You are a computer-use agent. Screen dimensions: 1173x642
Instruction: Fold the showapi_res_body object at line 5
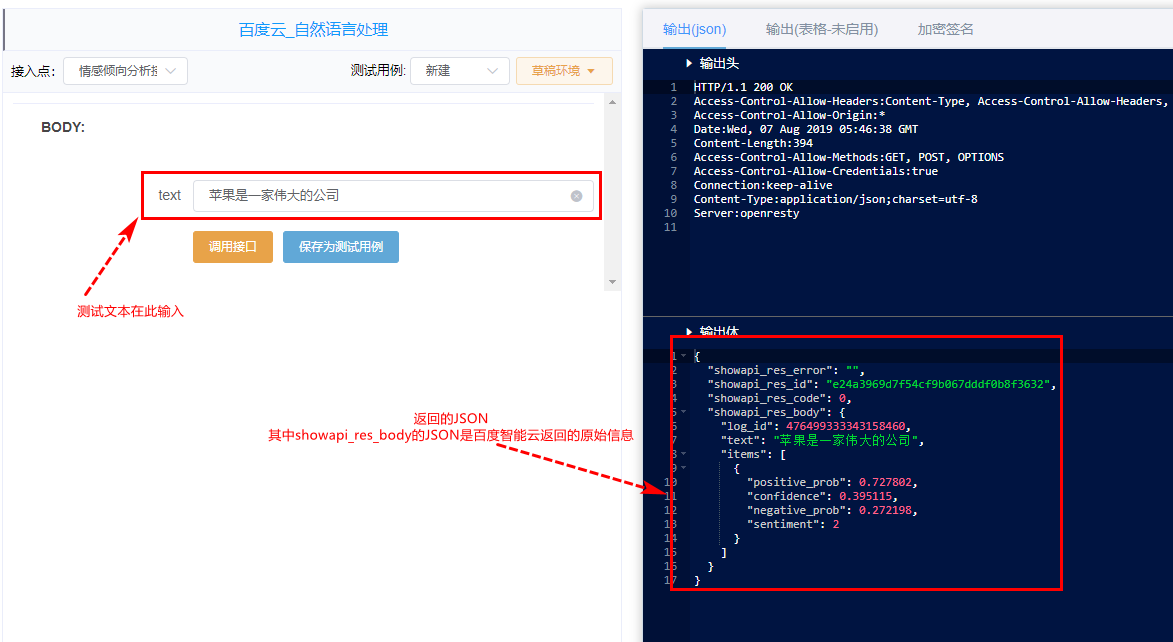[683, 412]
